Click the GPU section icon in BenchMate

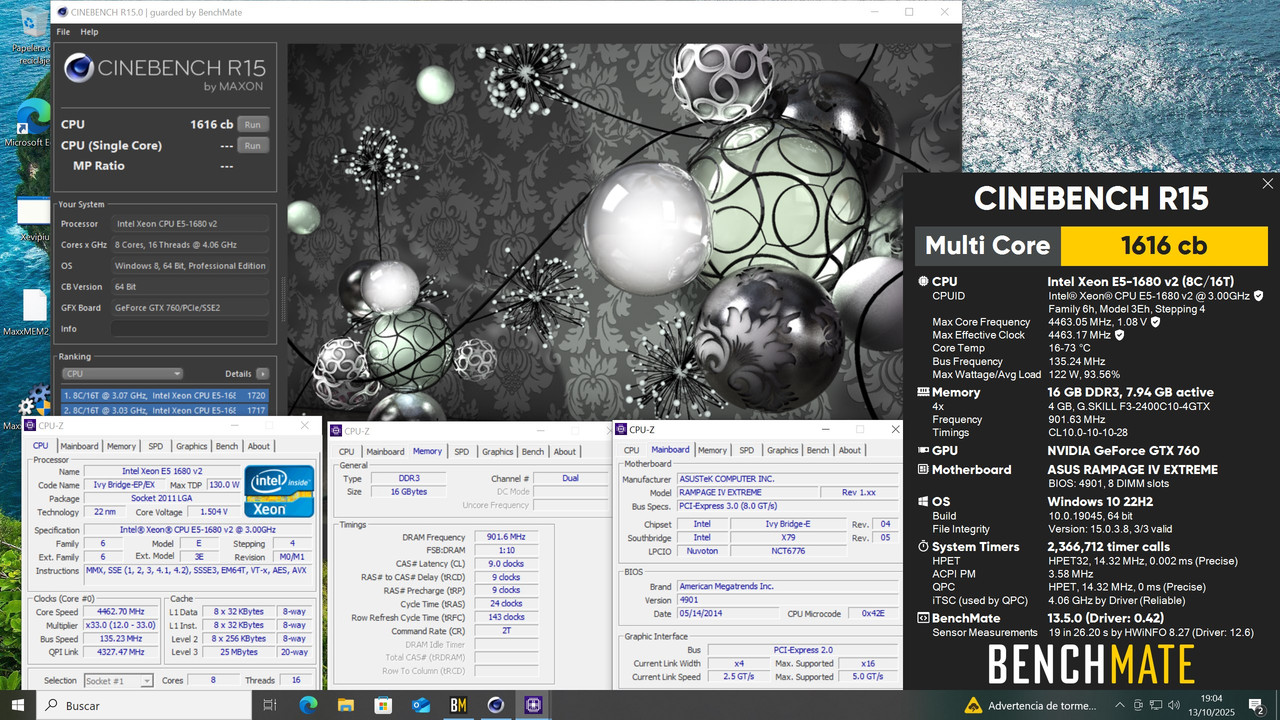click(923, 450)
